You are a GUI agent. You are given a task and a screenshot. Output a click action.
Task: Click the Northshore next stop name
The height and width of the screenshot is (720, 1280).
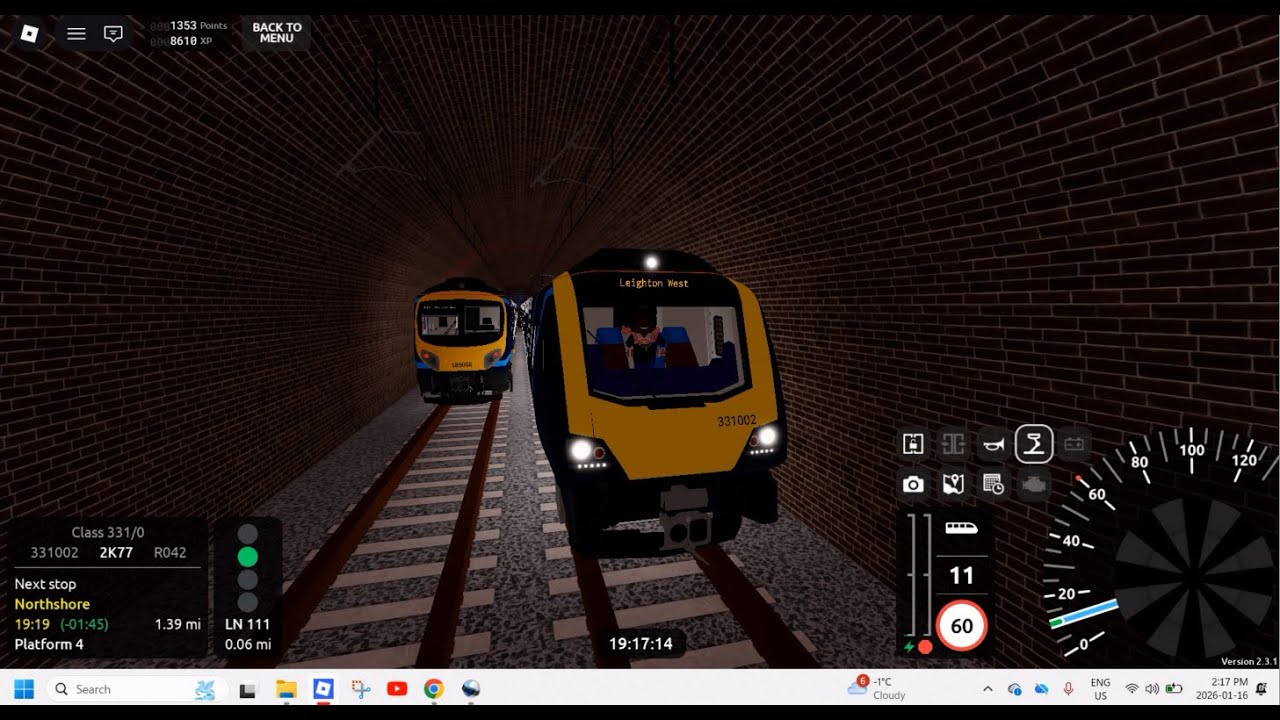52,604
